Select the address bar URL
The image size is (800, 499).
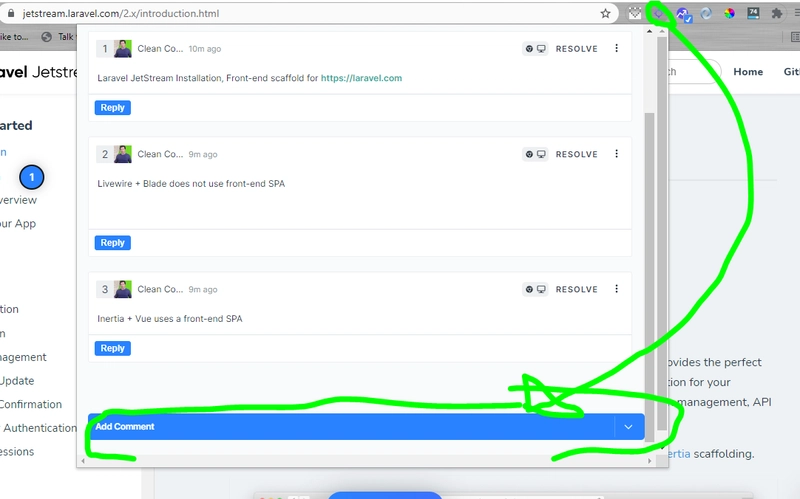(121, 14)
